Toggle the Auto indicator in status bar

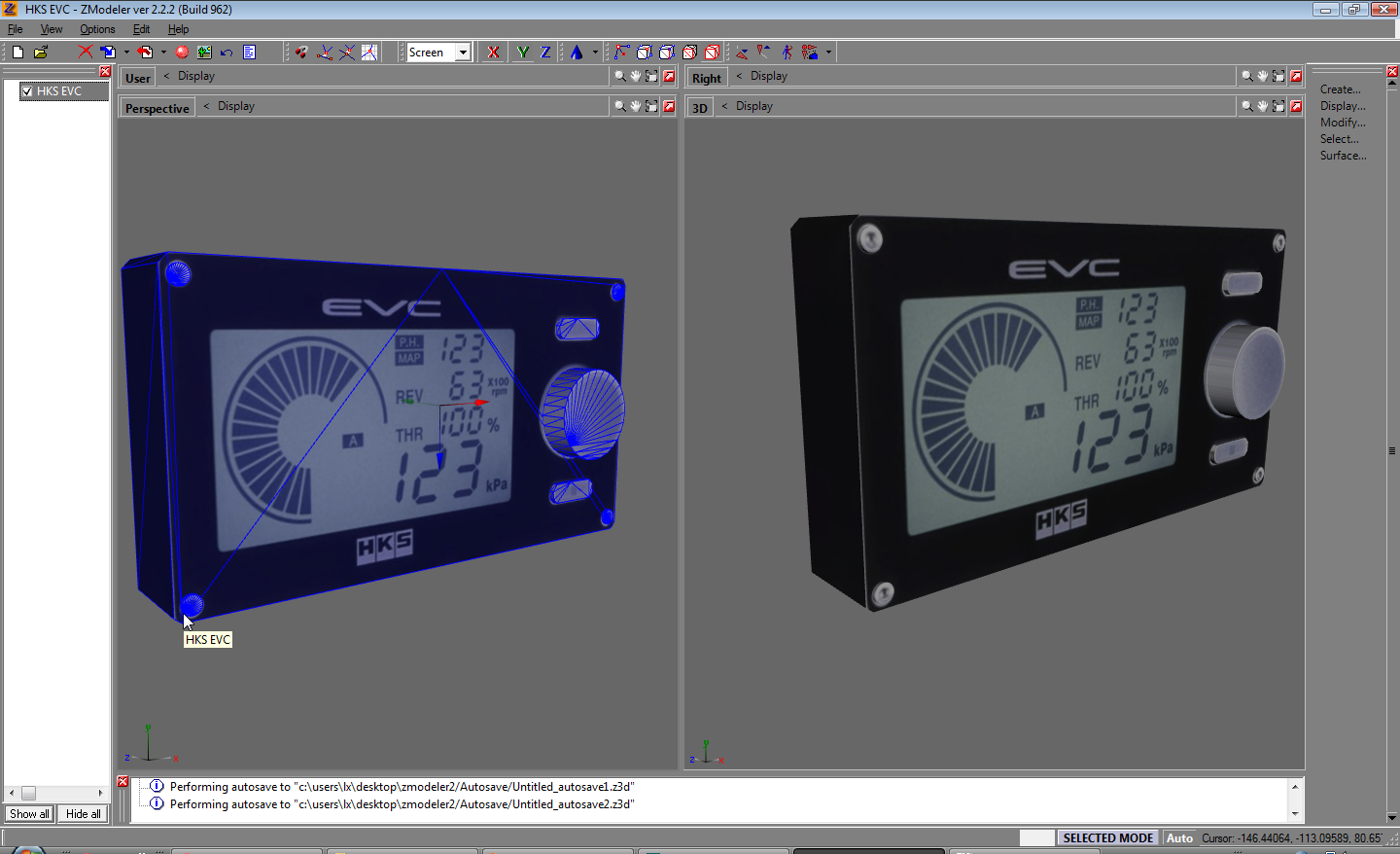click(1179, 838)
